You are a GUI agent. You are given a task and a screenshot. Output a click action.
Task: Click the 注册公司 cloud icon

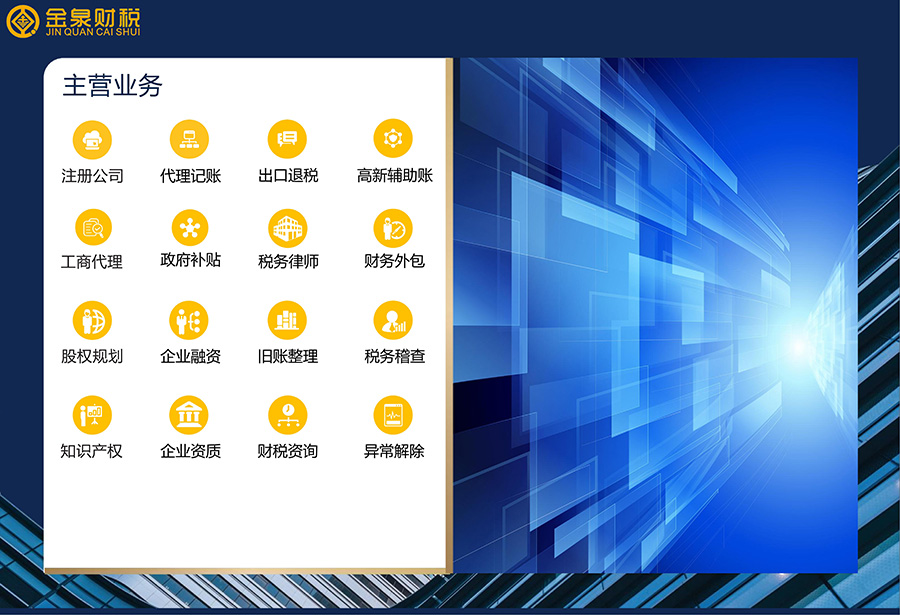click(x=92, y=139)
